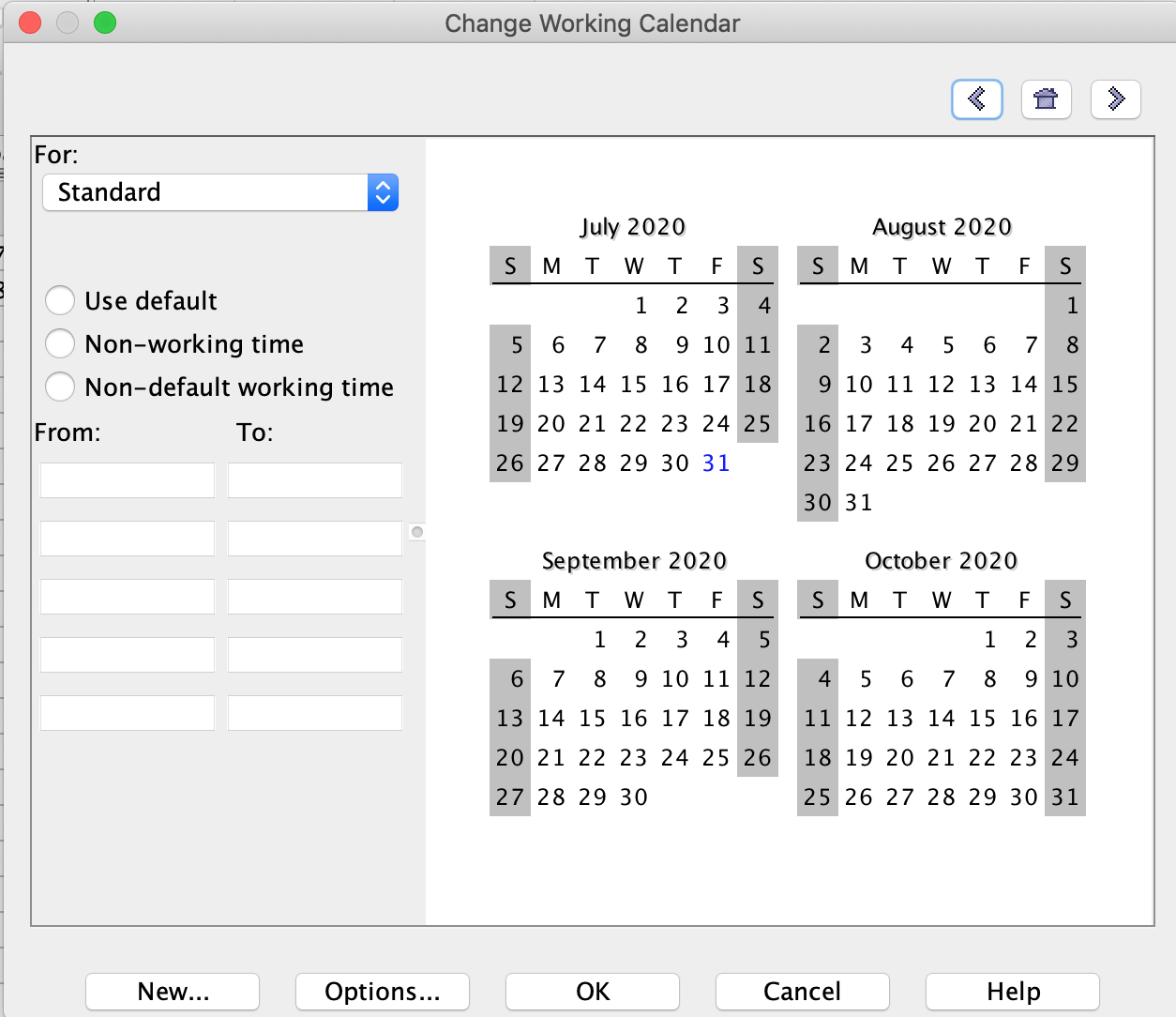
Task: Click the third From time field
Action: [x=128, y=597]
